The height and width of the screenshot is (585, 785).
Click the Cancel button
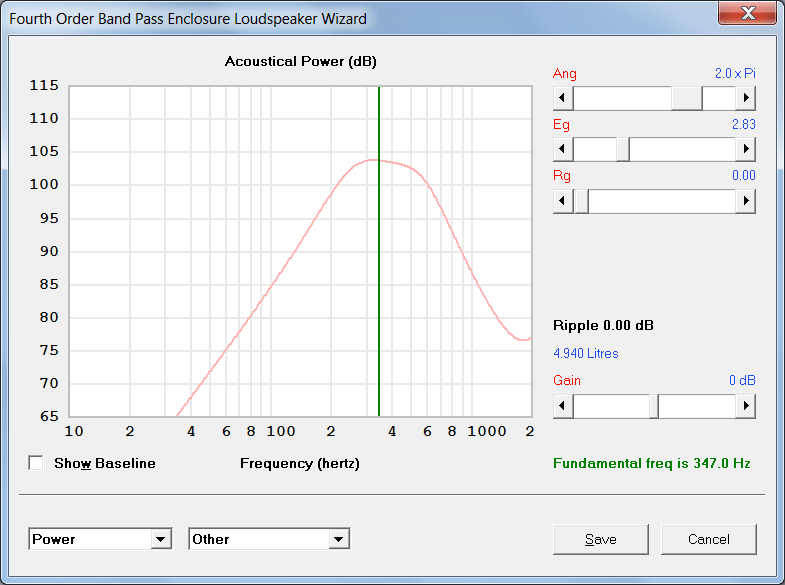pyautogui.click(x=708, y=539)
